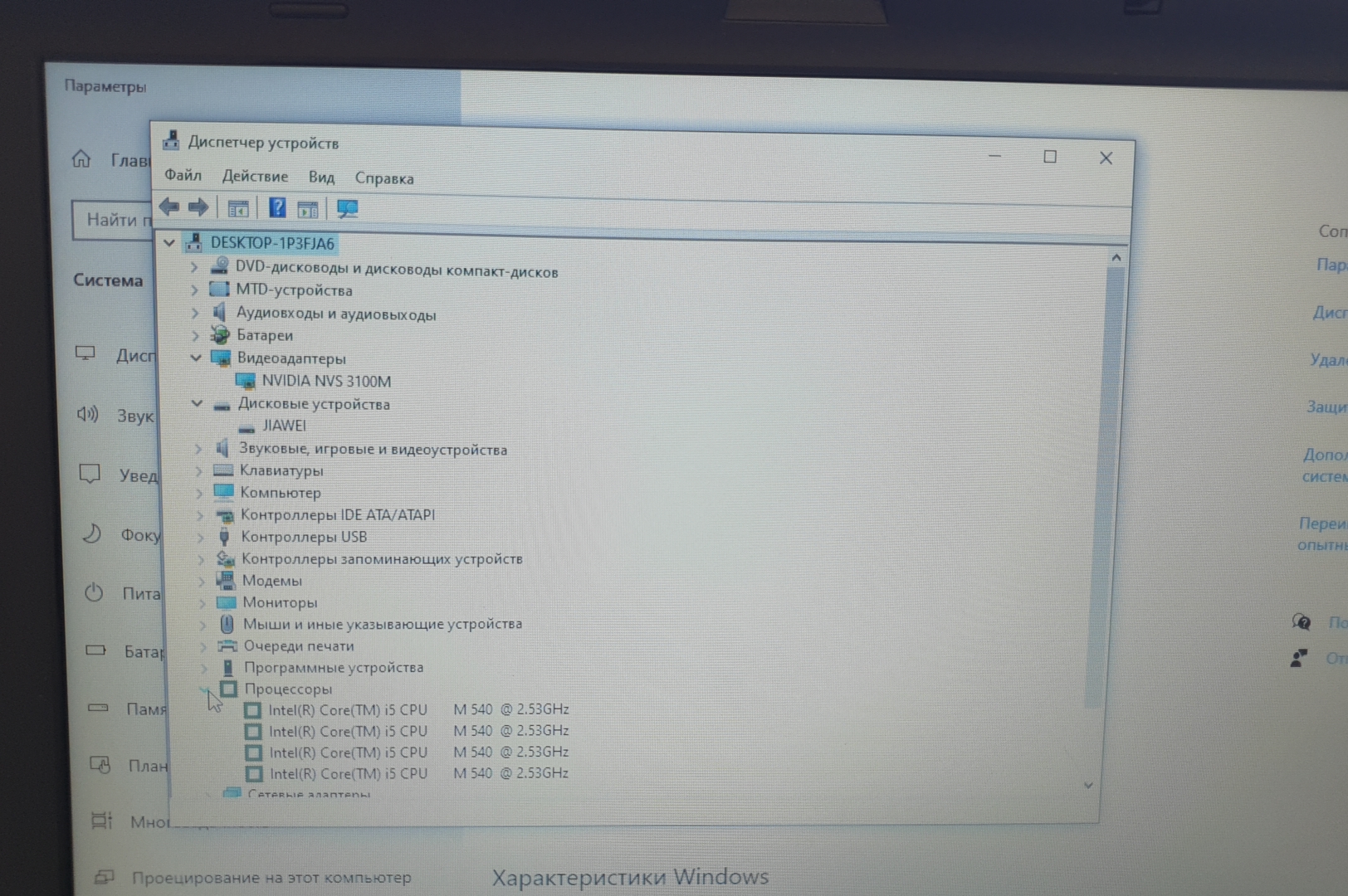Close the Диспетчер устройств window
Image resolution: width=1348 pixels, height=896 pixels.
pos(1106,158)
